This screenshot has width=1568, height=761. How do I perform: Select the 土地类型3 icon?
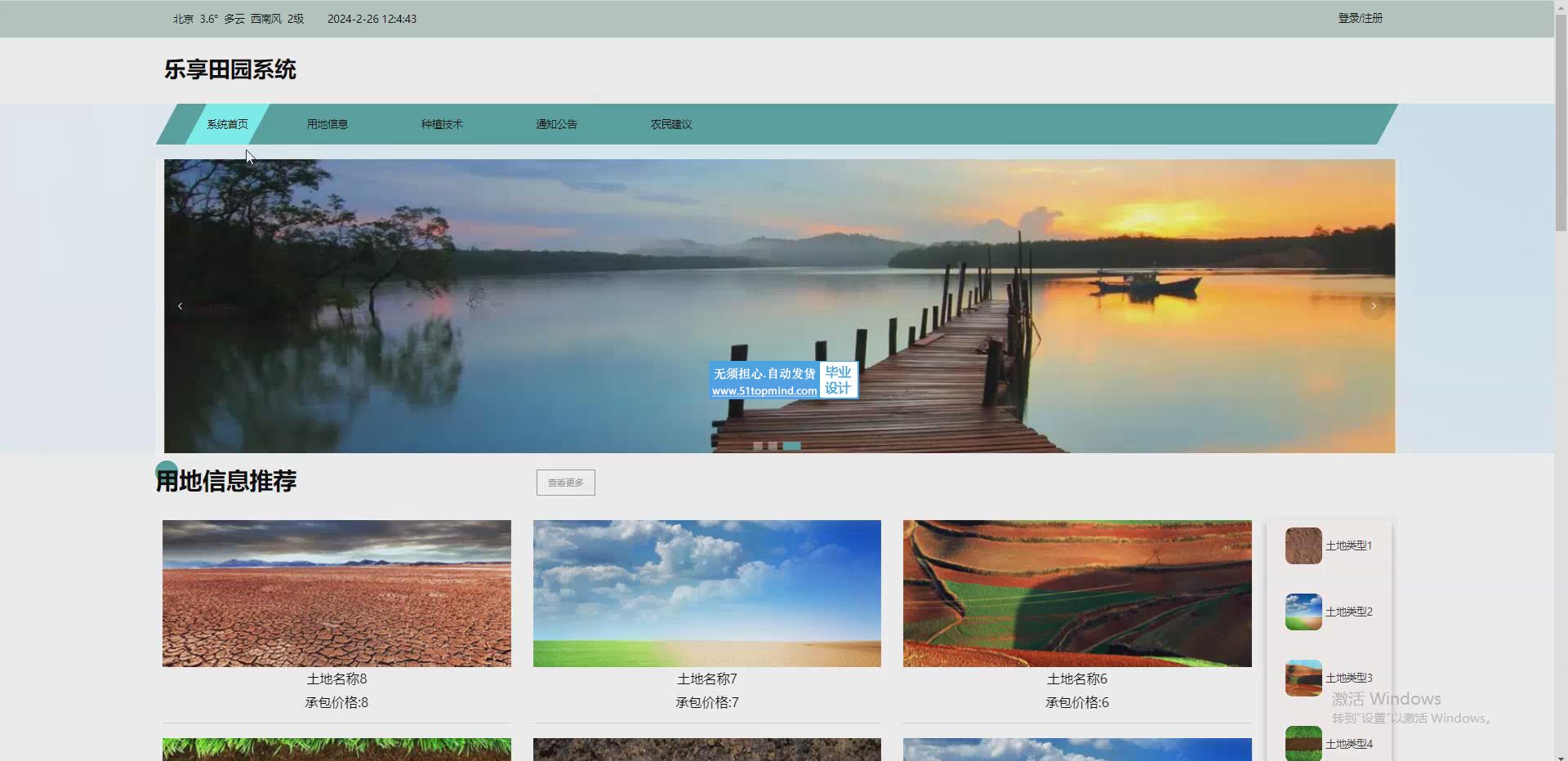click(1303, 678)
